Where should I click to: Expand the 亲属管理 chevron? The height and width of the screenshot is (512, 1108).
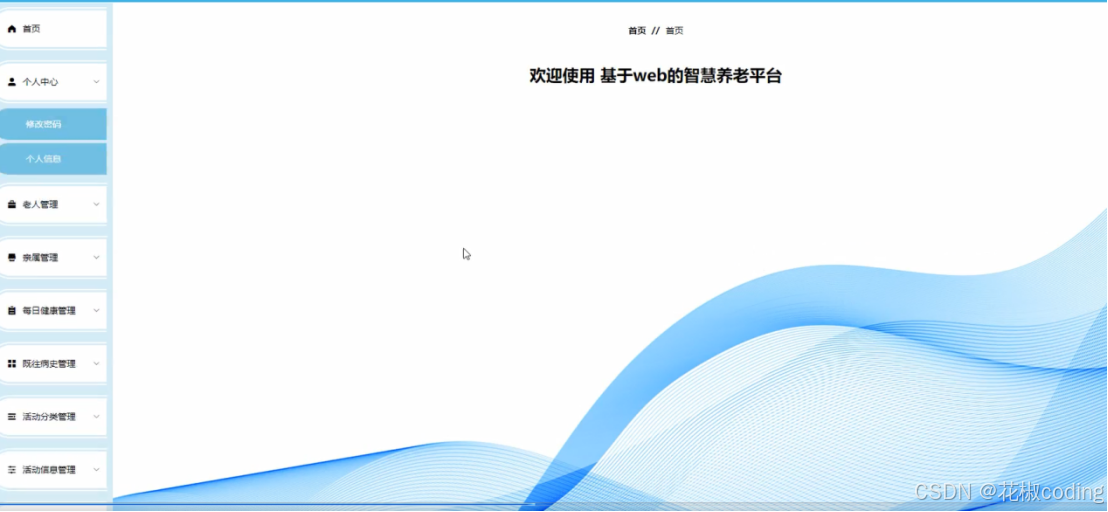96,258
